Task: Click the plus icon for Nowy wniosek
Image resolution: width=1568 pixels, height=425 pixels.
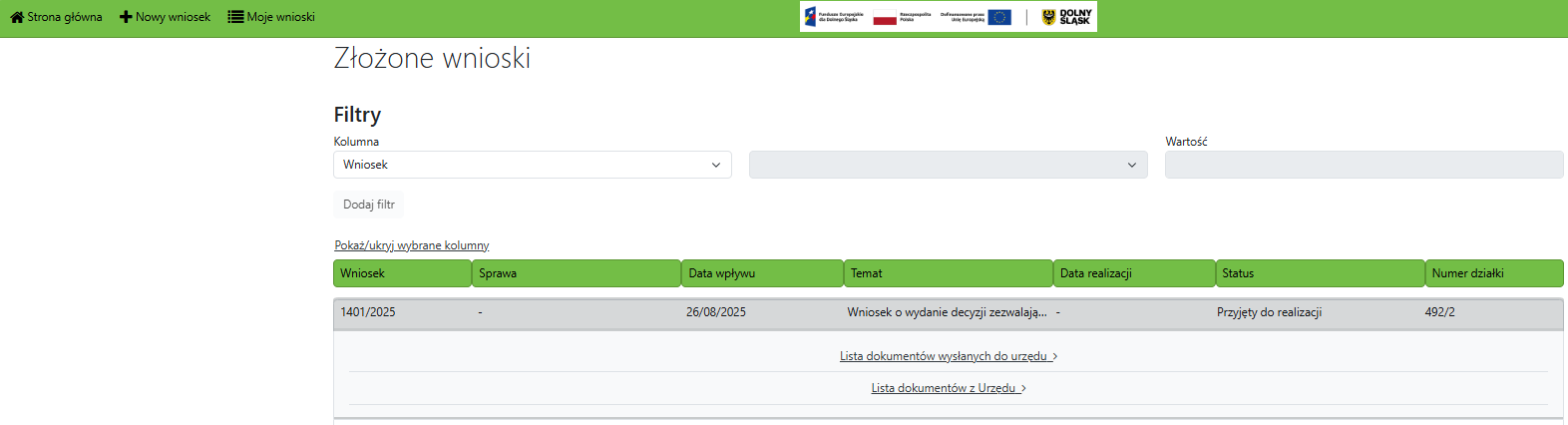Action: [126, 17]
